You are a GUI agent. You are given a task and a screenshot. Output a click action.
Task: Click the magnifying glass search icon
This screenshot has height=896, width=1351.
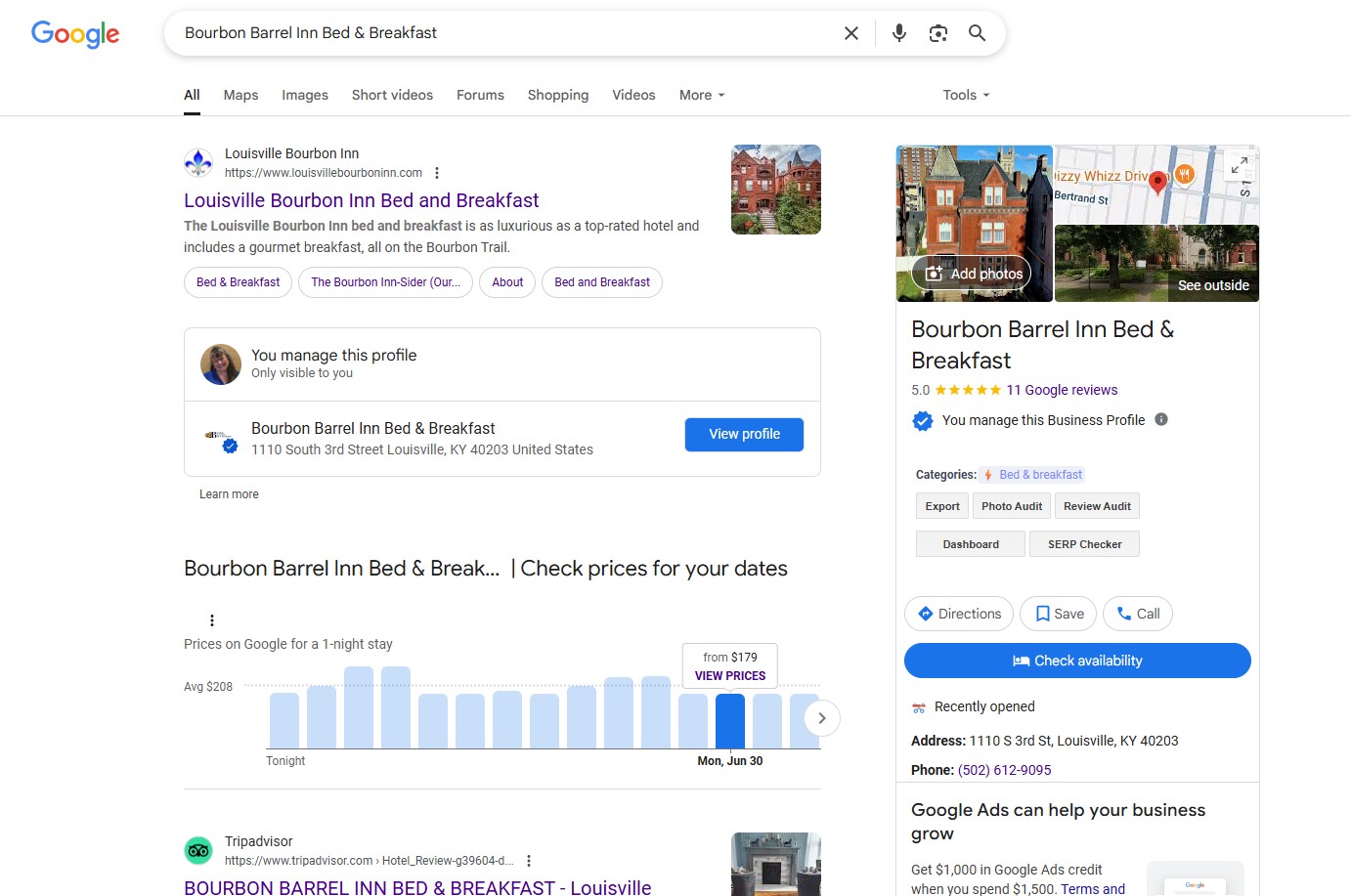977,33
